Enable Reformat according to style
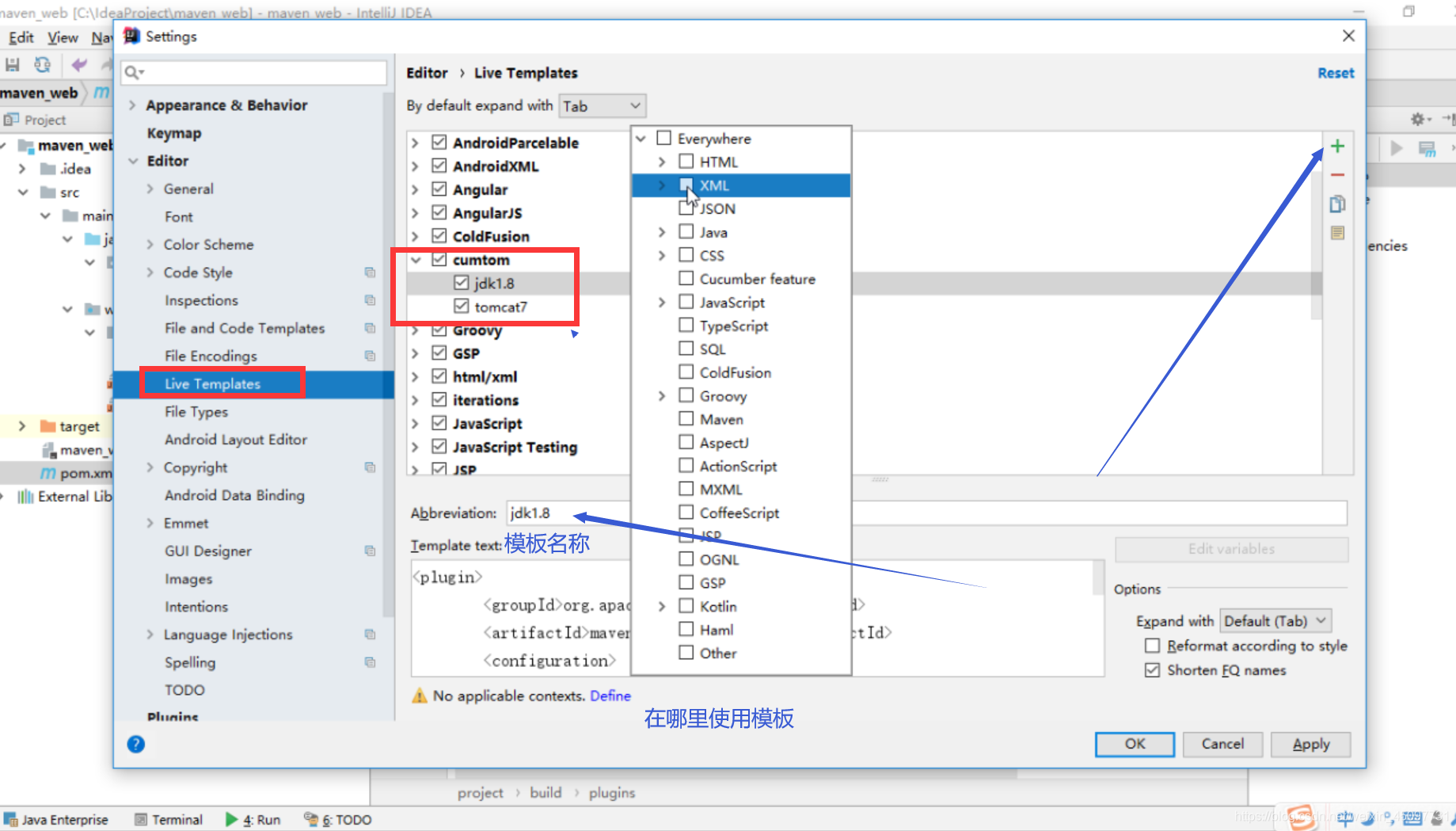This screenshot has height=831, width=1456. click(x=1153, y=646)
